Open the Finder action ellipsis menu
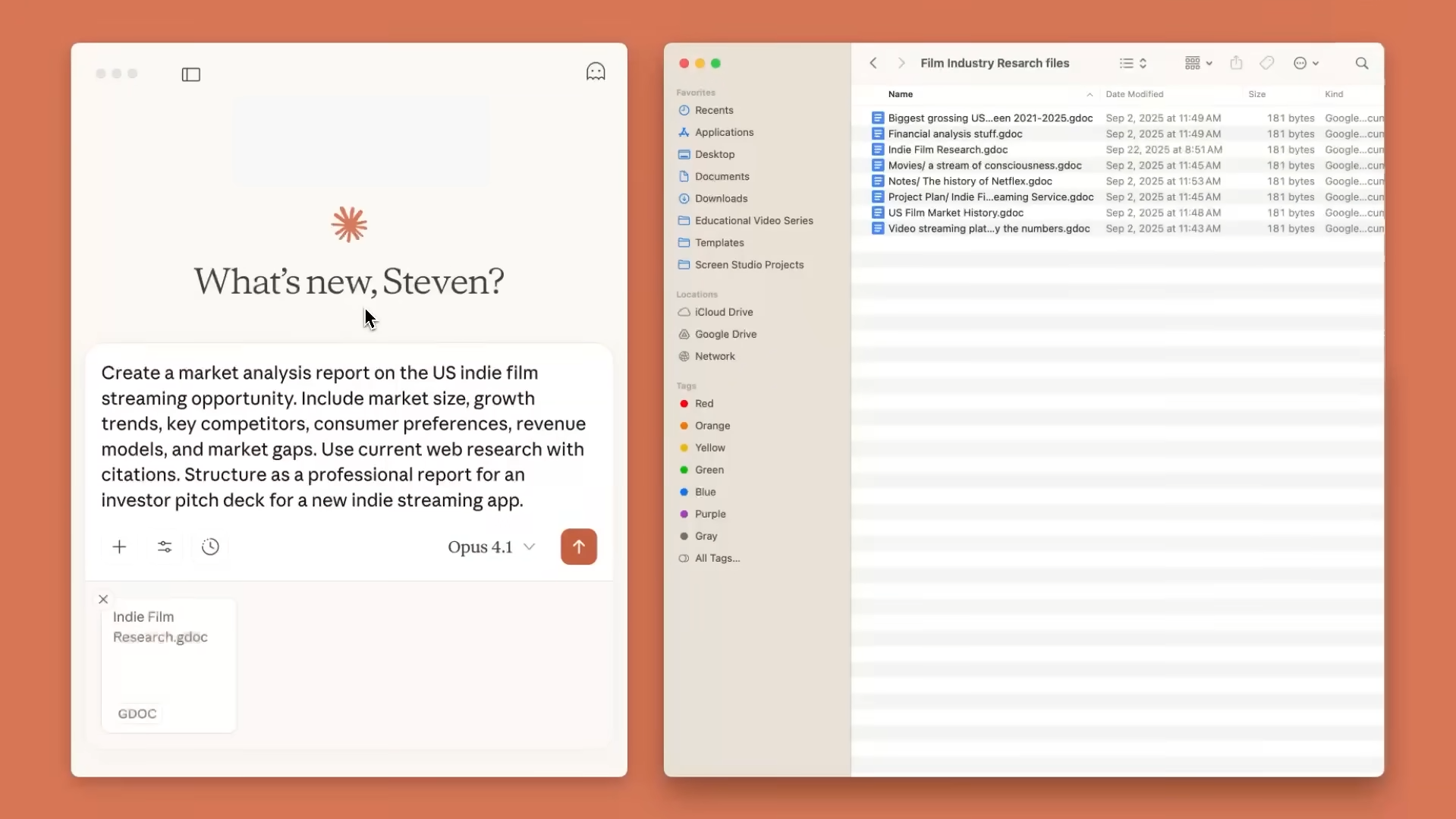This screenshot has width=1456, height=819. pos(1305,64)
